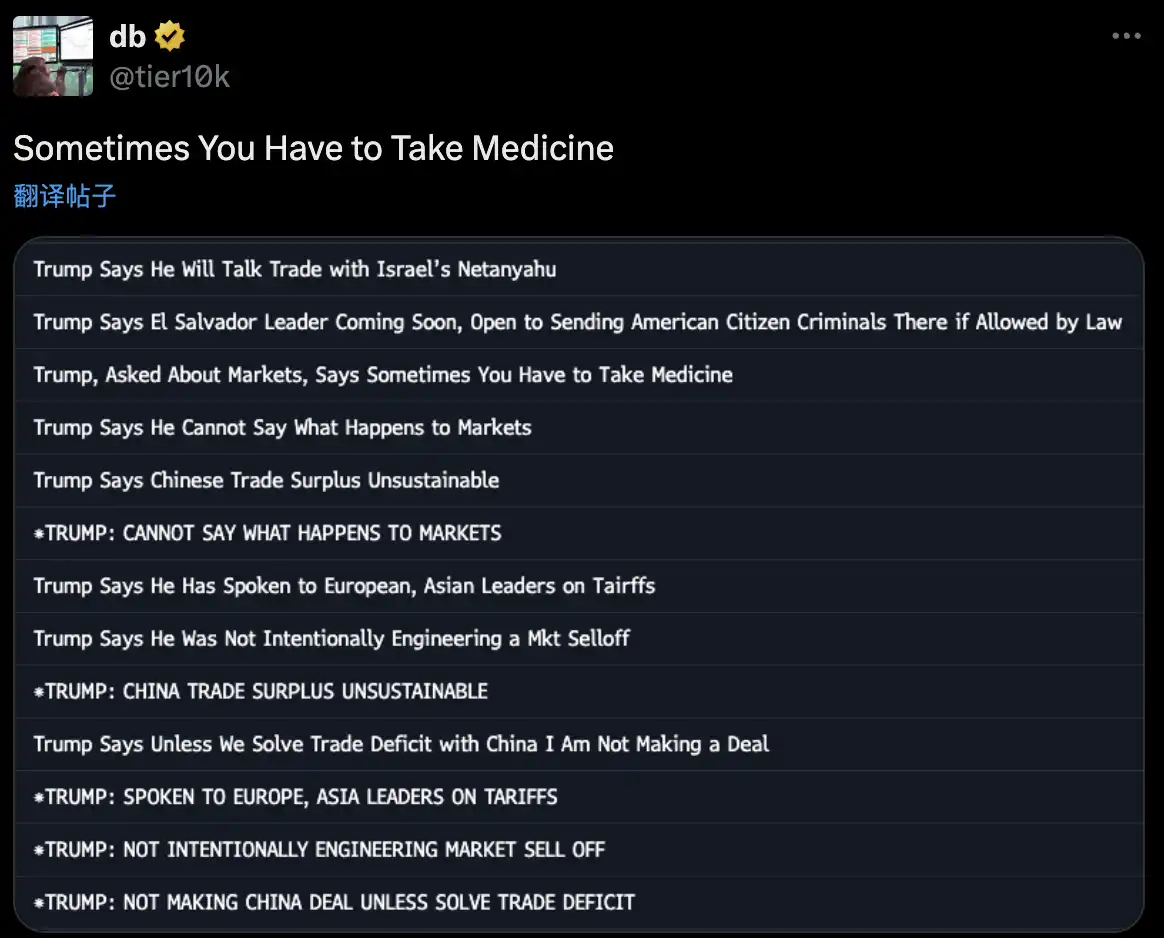Select "*TRUMP: NOT MAKING CHINA DEAL" bottom row
Screen dimensions: 1164x938
pos(334,902)
